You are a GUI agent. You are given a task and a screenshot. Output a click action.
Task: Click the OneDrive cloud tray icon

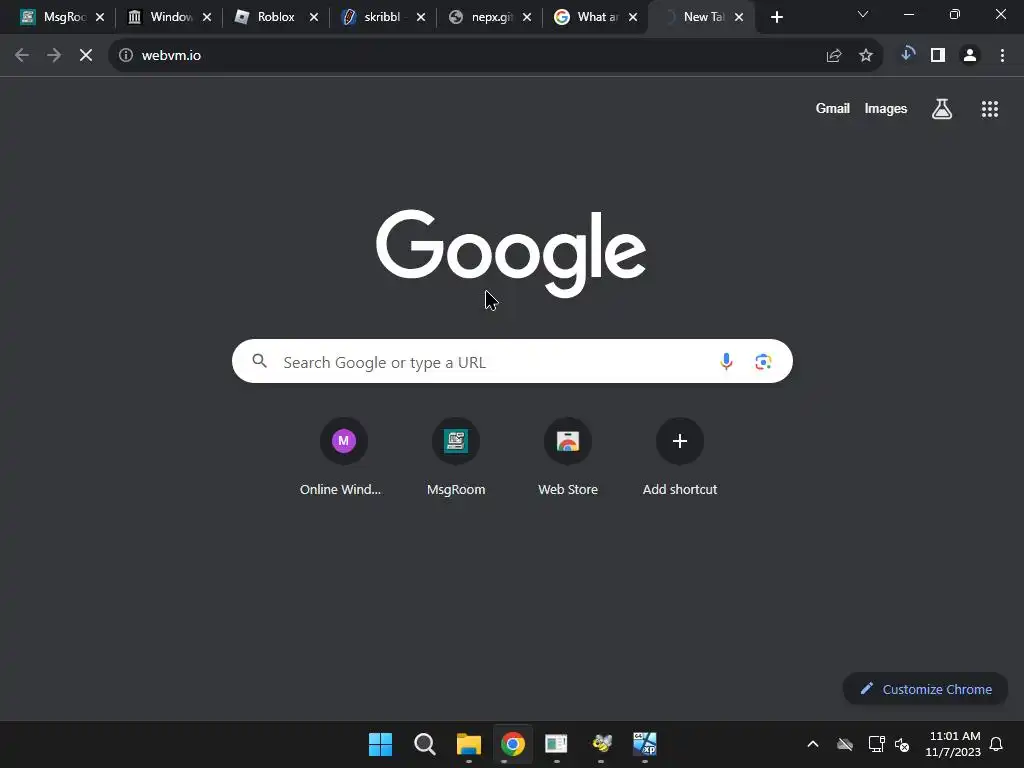pyautogui.click(x=845, y=744)
